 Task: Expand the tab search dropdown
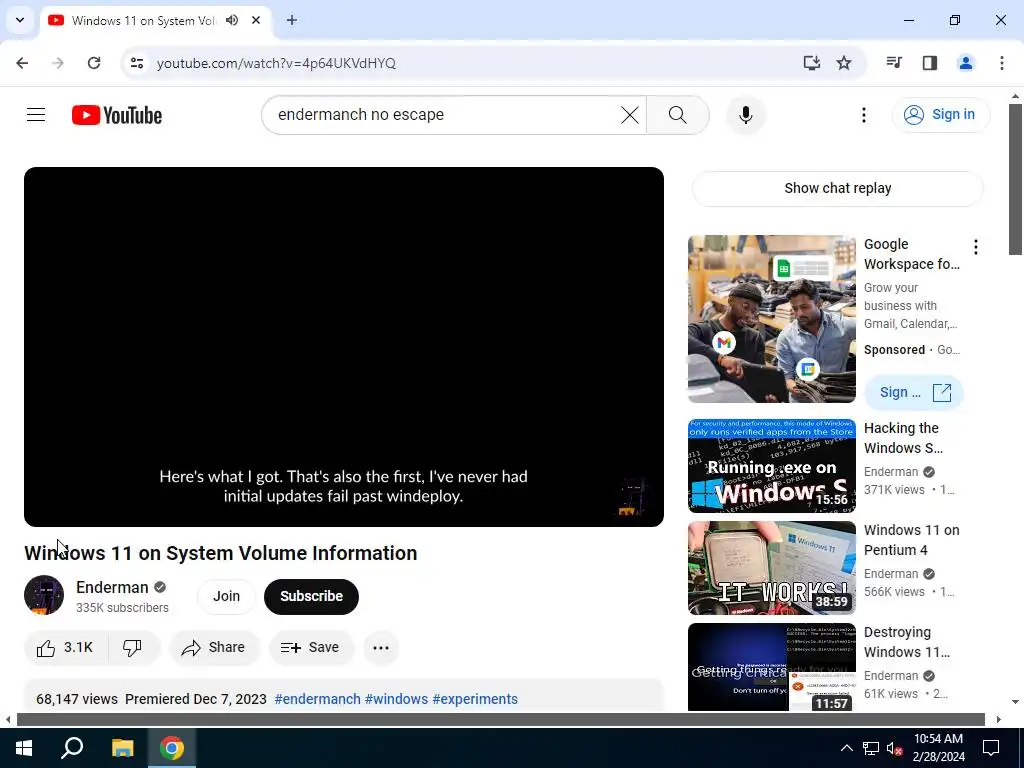coord(20,20)
